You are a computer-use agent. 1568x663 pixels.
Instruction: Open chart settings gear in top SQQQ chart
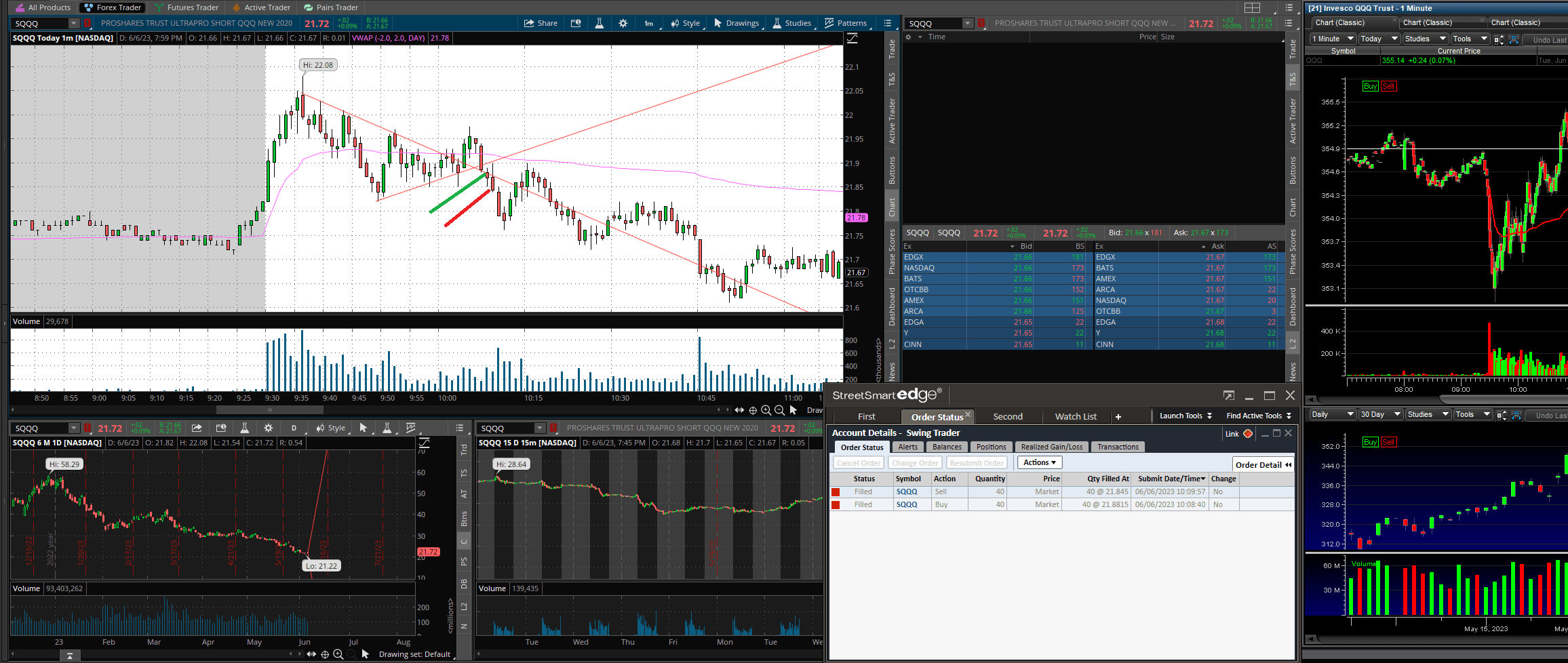tap(623, 24)
